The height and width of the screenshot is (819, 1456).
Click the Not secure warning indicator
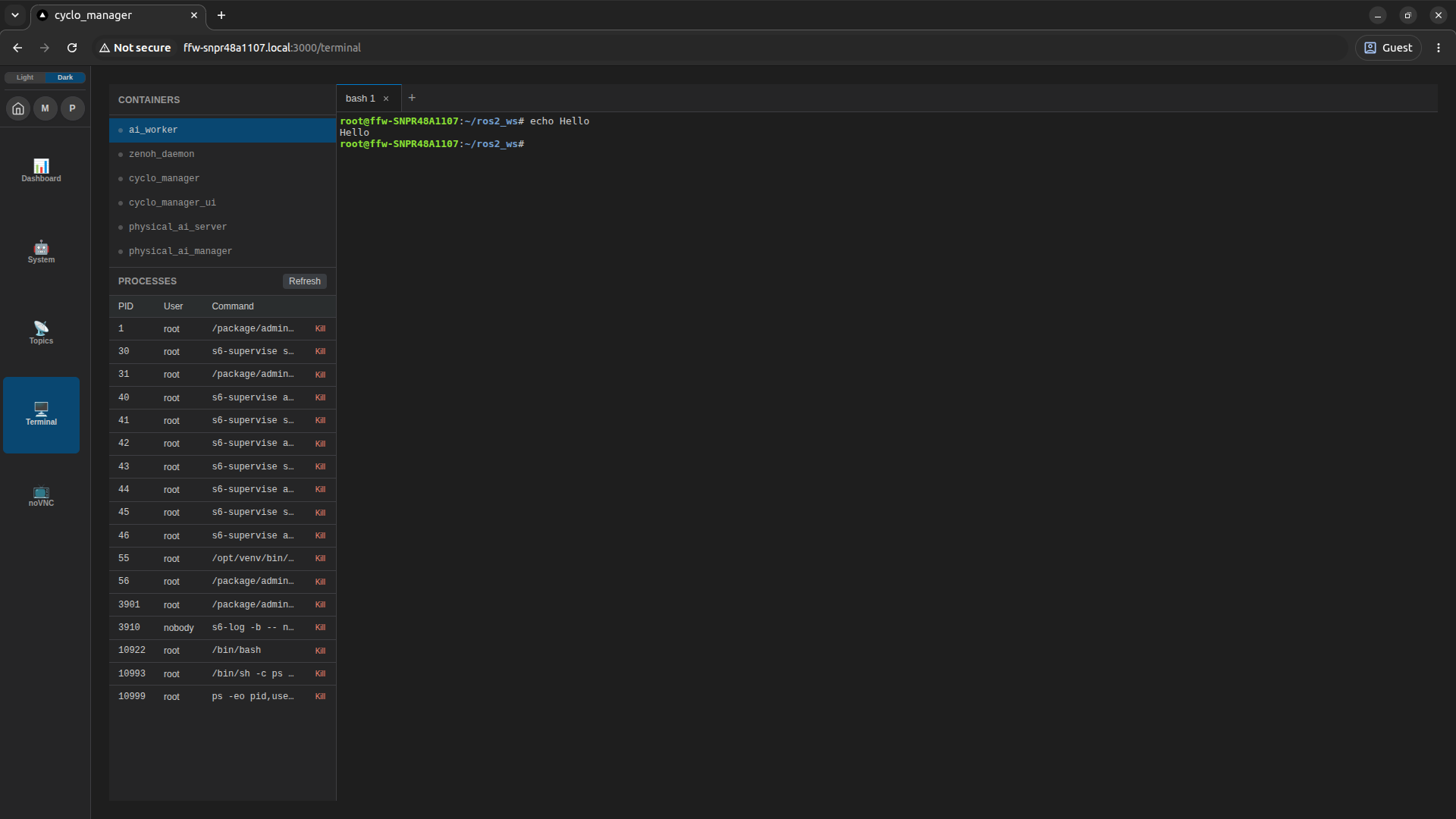(x=135, y=48)
